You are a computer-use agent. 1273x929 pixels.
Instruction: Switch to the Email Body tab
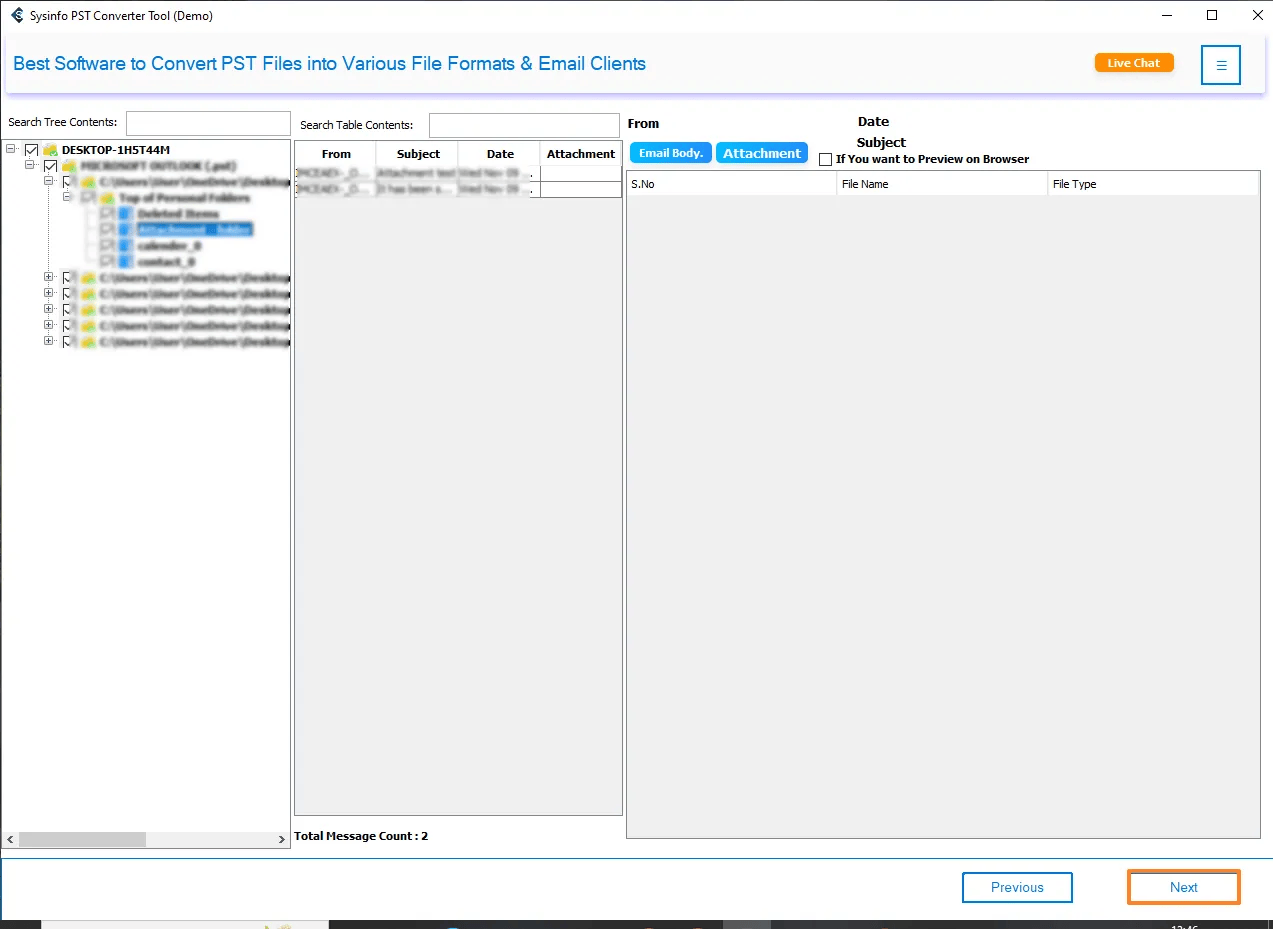(671, 153)
